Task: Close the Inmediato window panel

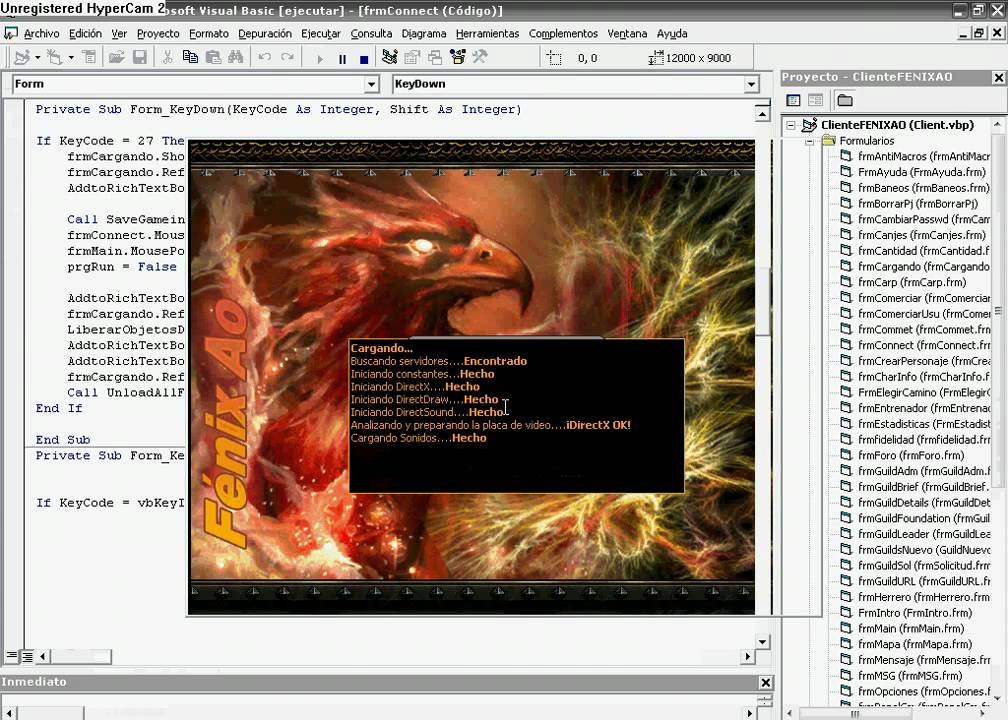Action: coord(765,682)
